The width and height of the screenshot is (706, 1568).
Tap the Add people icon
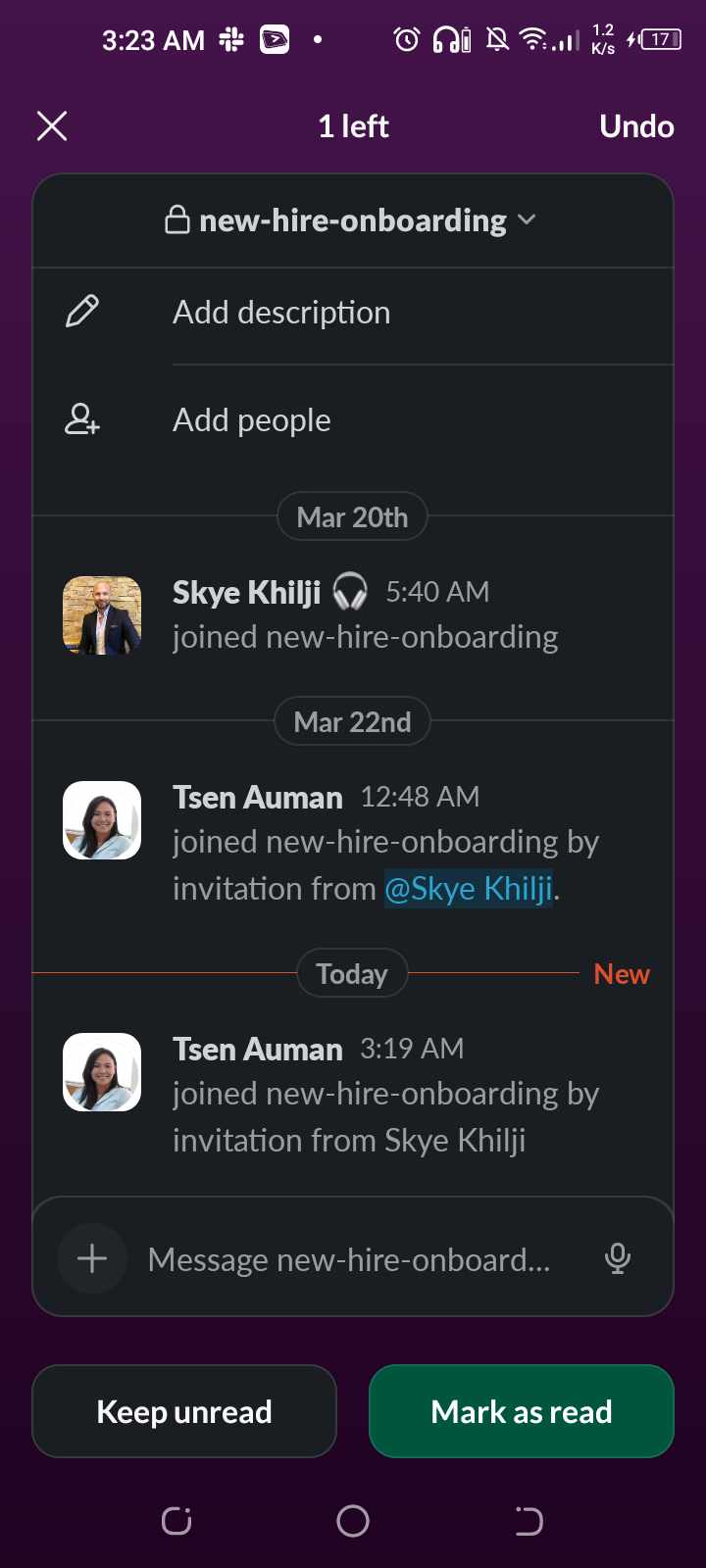pyautogui.click(x=81, y=420)
